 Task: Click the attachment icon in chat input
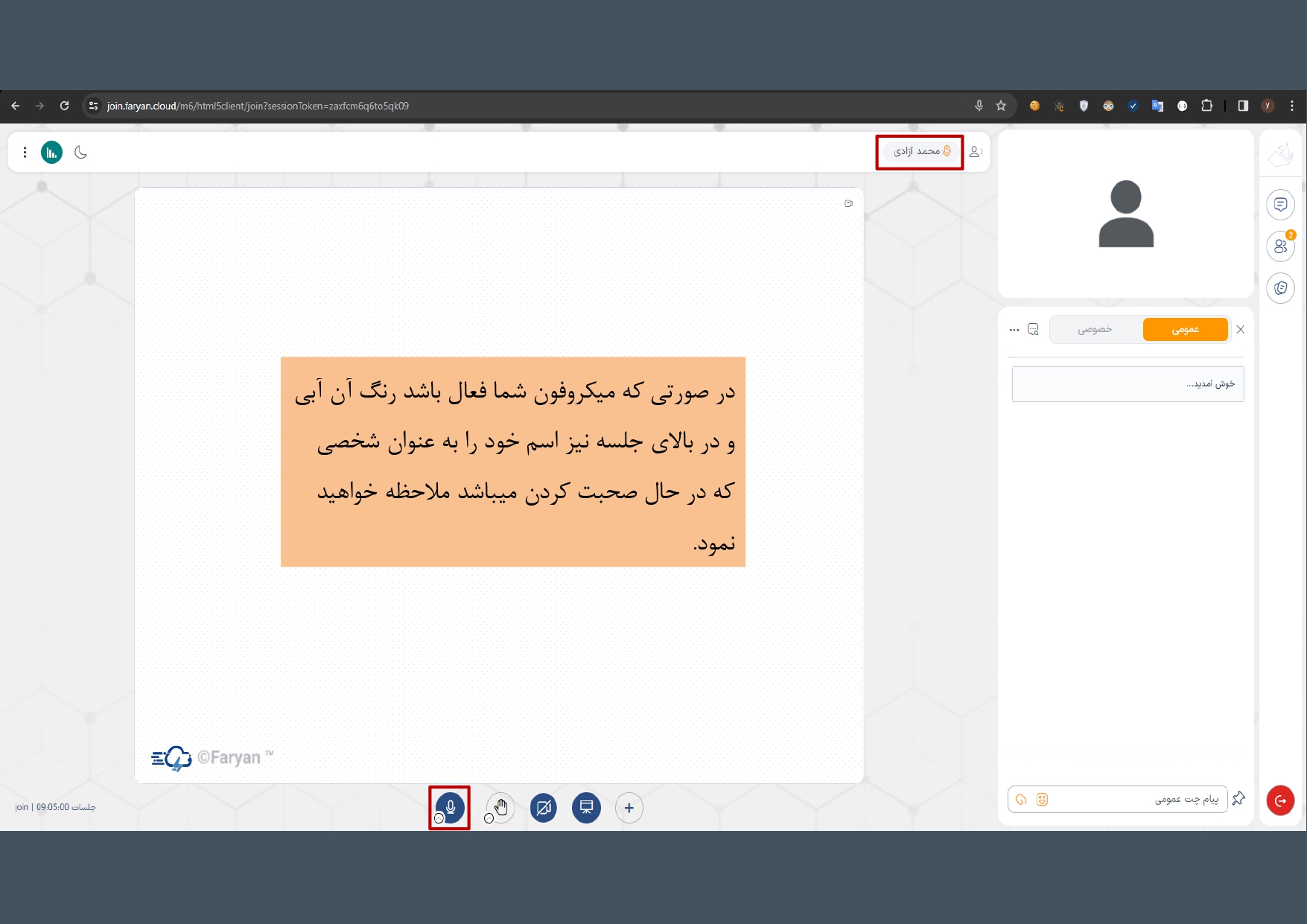[1021, 799]
